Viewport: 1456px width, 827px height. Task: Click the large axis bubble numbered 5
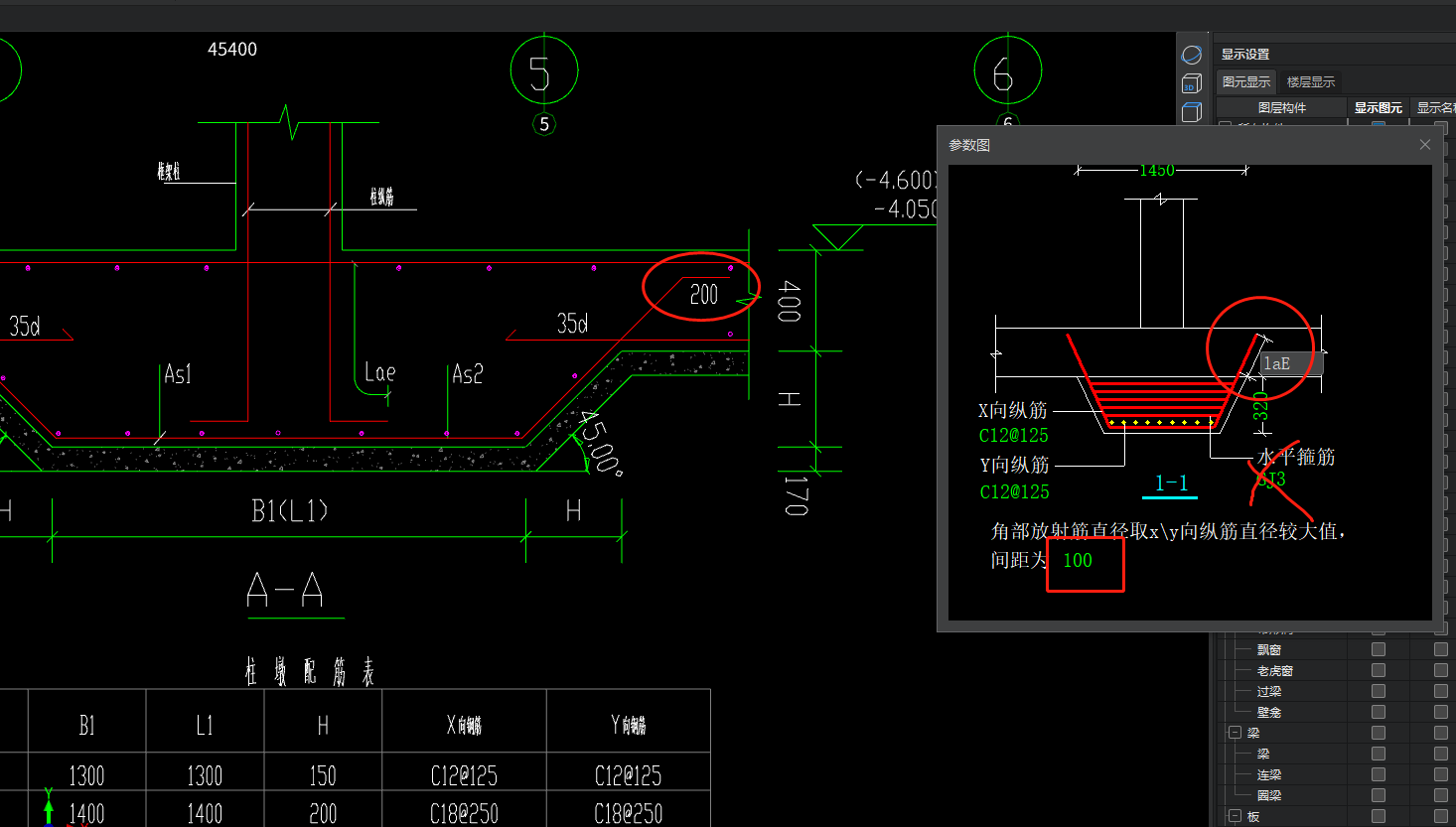tap(543, 70)
